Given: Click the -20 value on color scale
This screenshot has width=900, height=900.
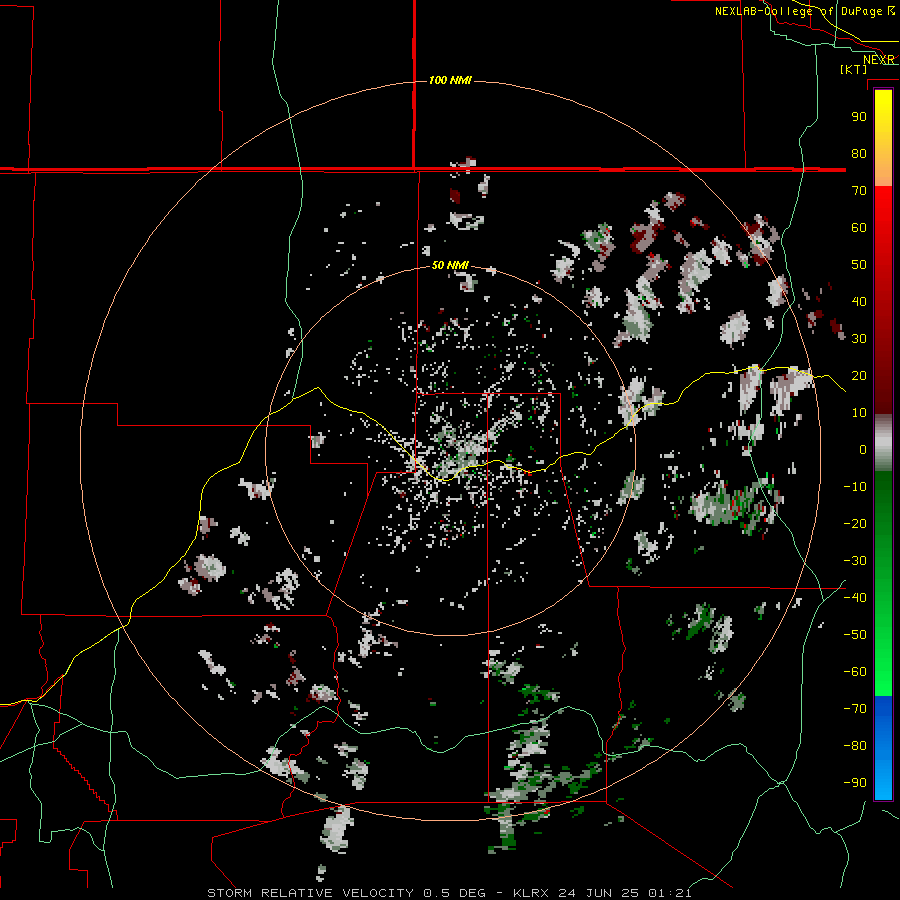Looking at the screenshot, I should click(855, 524).
